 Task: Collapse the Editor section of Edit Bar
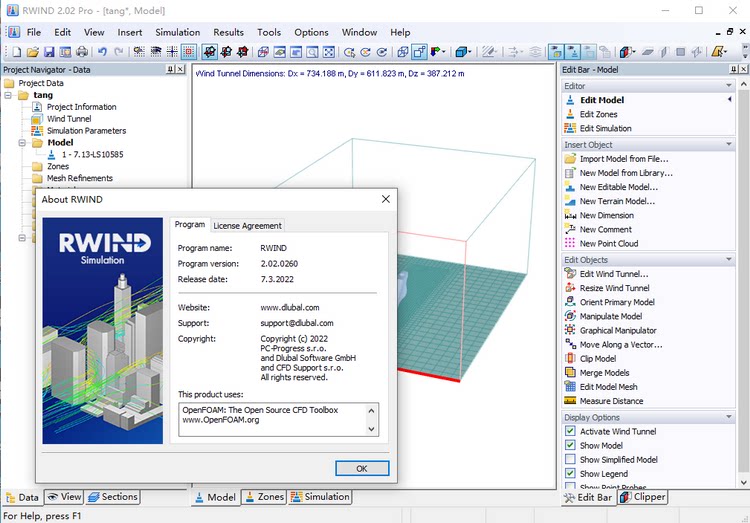[x=728, y=86]
